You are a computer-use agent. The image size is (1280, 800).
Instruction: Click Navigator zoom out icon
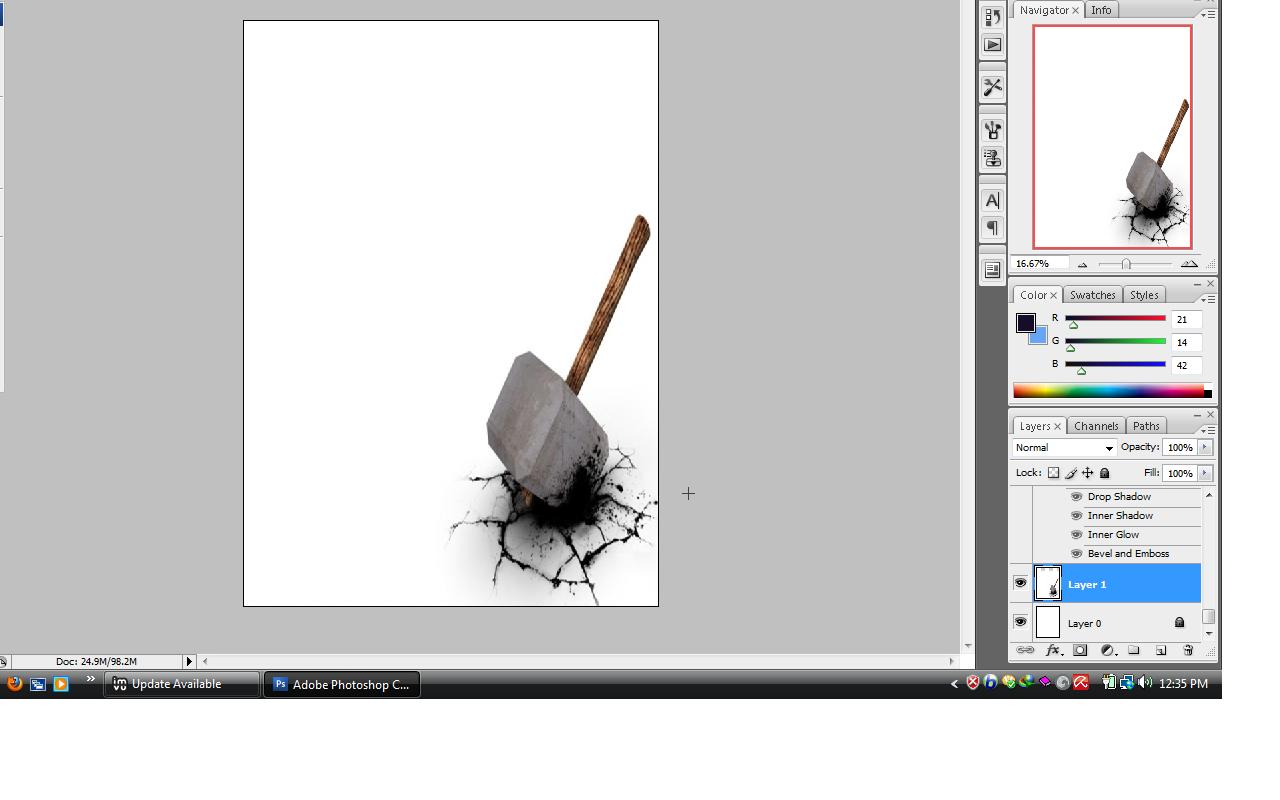tap(1082, 264)
